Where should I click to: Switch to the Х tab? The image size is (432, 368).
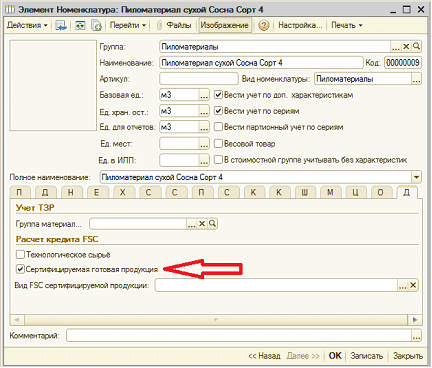tap(123, 192)
